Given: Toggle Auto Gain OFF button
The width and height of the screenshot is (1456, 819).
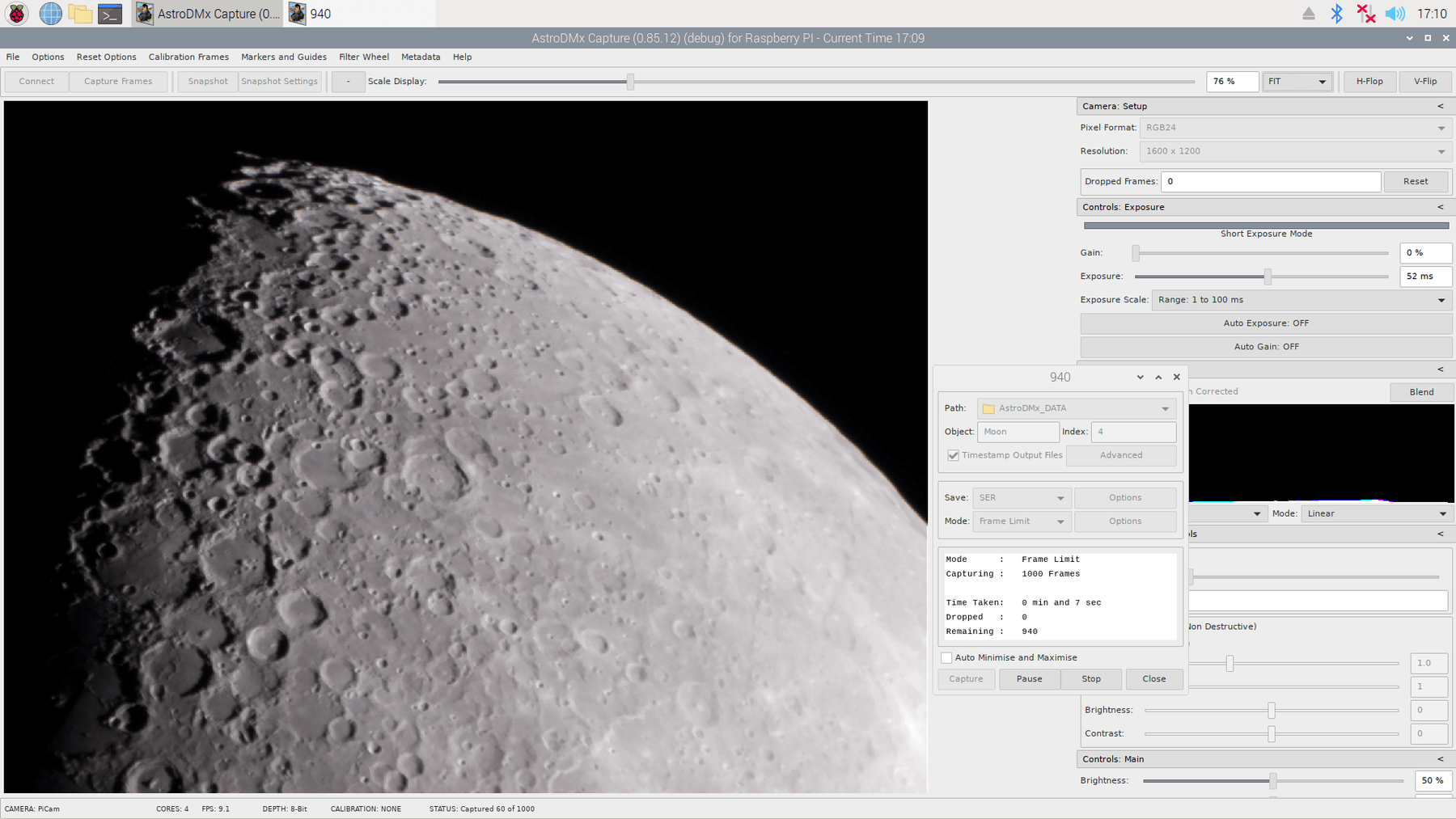Looking at the screenshot, I should pyautogui.click(x=1266, y=347).
